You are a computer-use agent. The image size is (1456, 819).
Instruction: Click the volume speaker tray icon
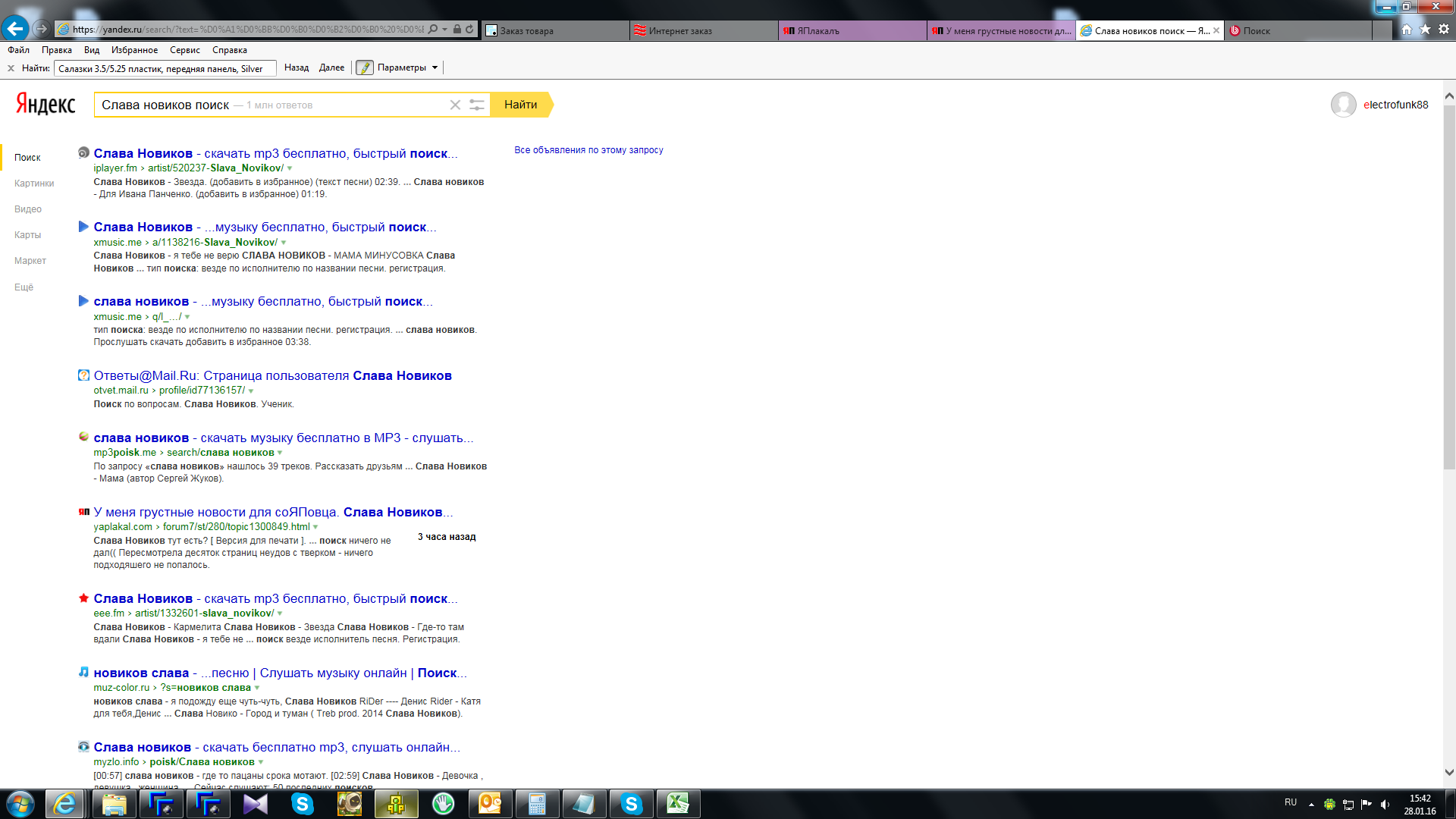[1385, 805]
